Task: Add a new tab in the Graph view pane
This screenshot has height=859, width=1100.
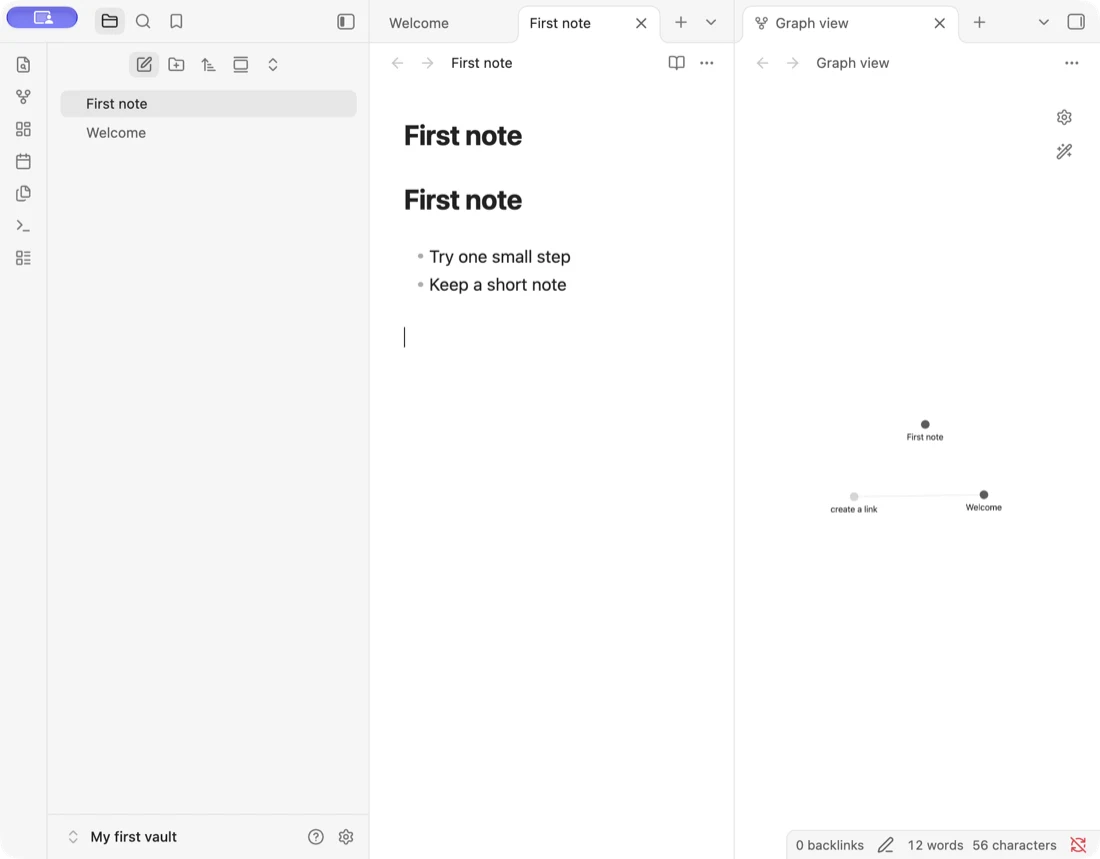Action: tap(979, 22)
